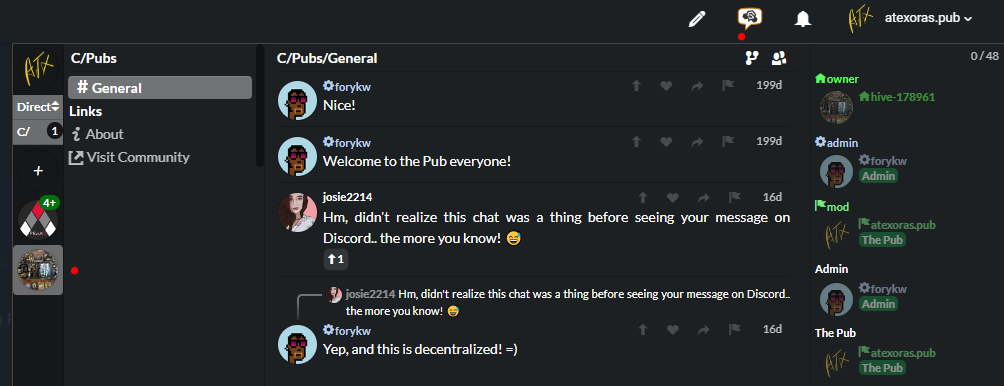The image size is (1004, 386).
Task: Open the notifications bell
Action: (802, 19)
